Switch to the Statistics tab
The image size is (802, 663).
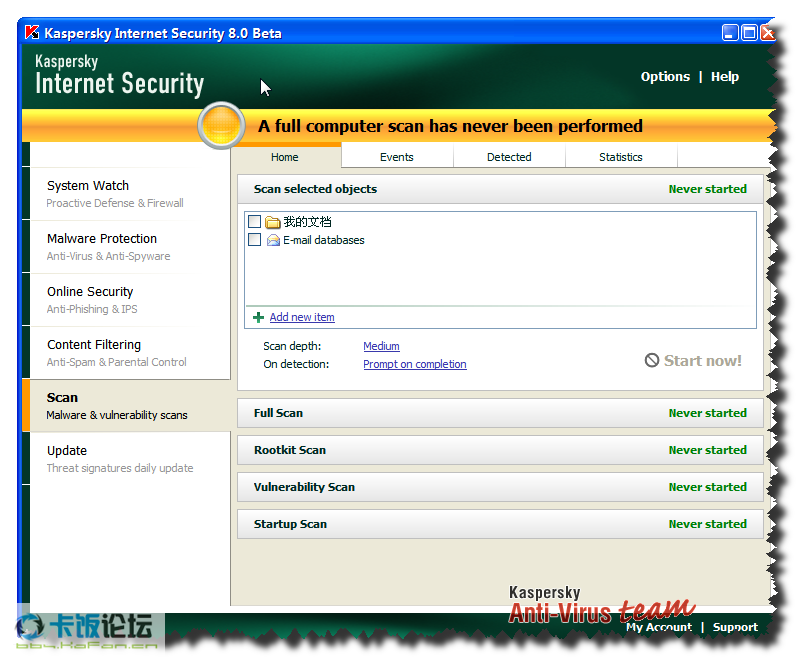[621, 157]
